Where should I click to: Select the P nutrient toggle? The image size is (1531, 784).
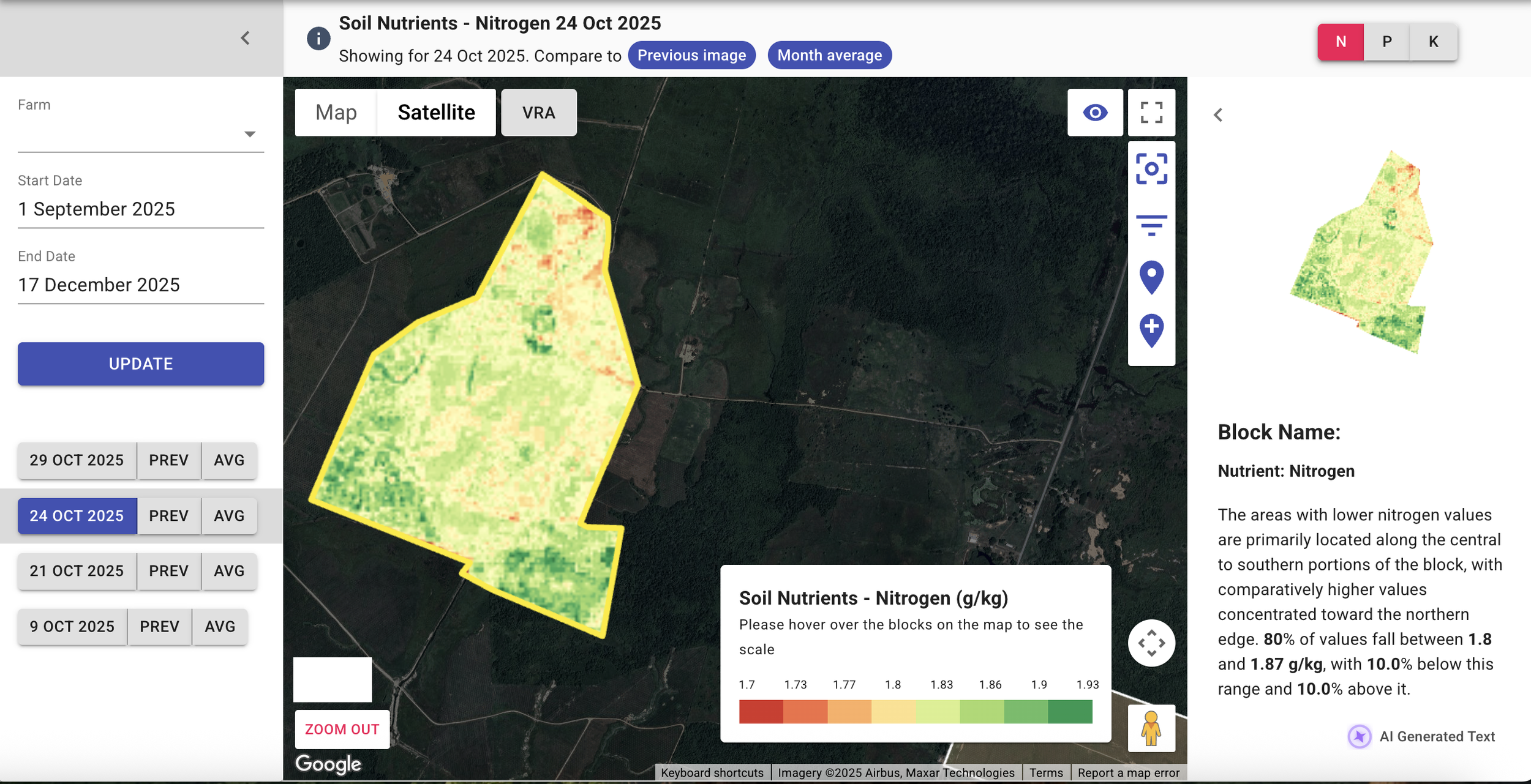click(x=1386, y=42)
